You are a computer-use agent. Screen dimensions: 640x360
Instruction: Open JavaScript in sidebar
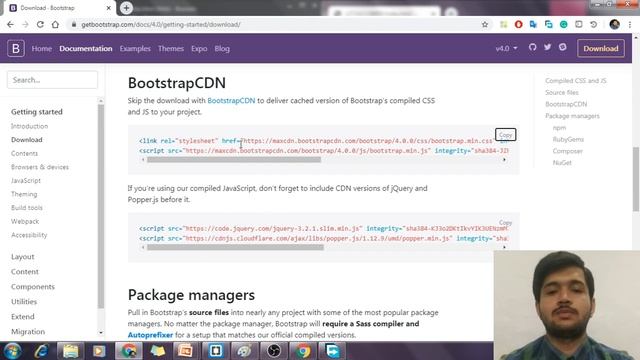coord(26,180)
